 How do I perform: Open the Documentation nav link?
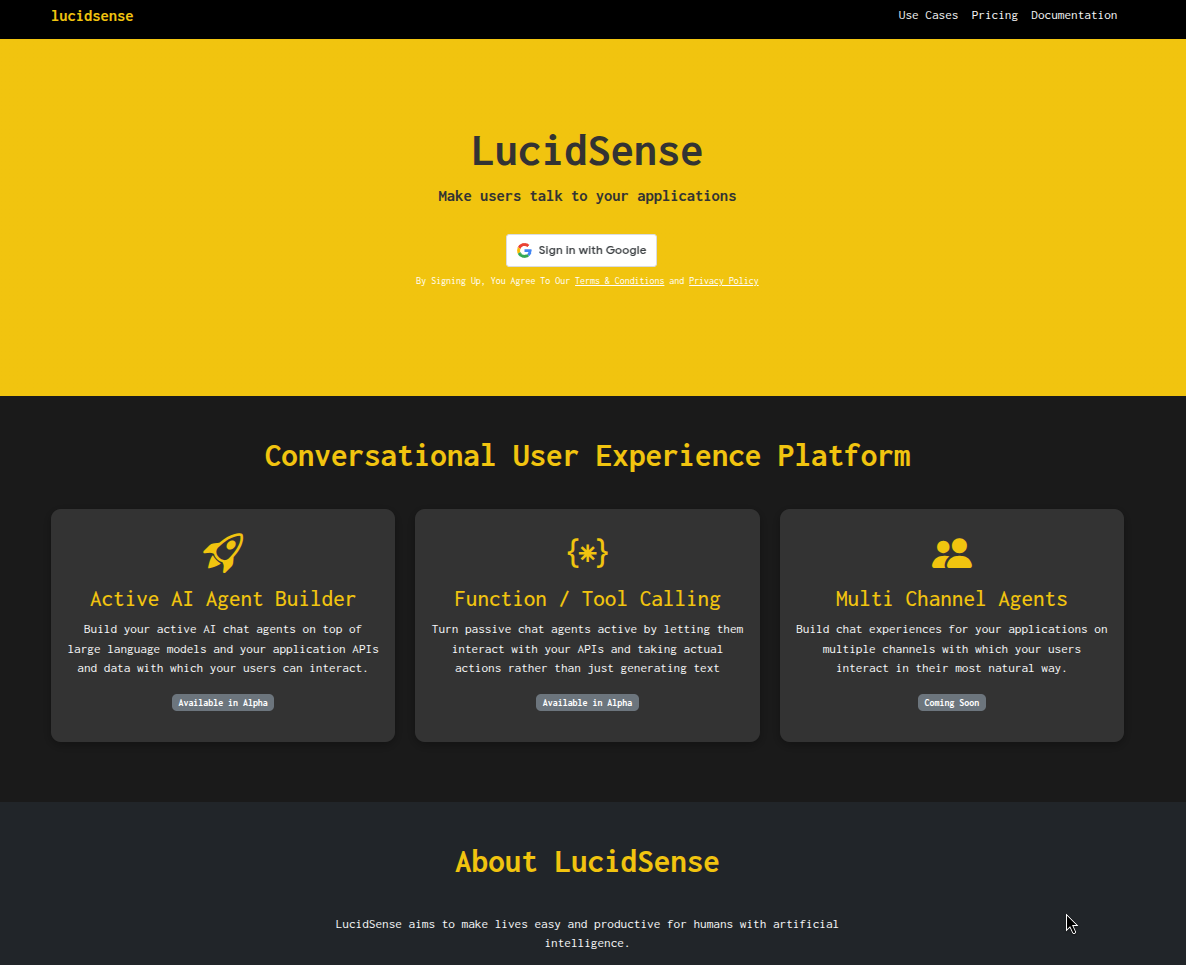click(x=1074, y=15)
